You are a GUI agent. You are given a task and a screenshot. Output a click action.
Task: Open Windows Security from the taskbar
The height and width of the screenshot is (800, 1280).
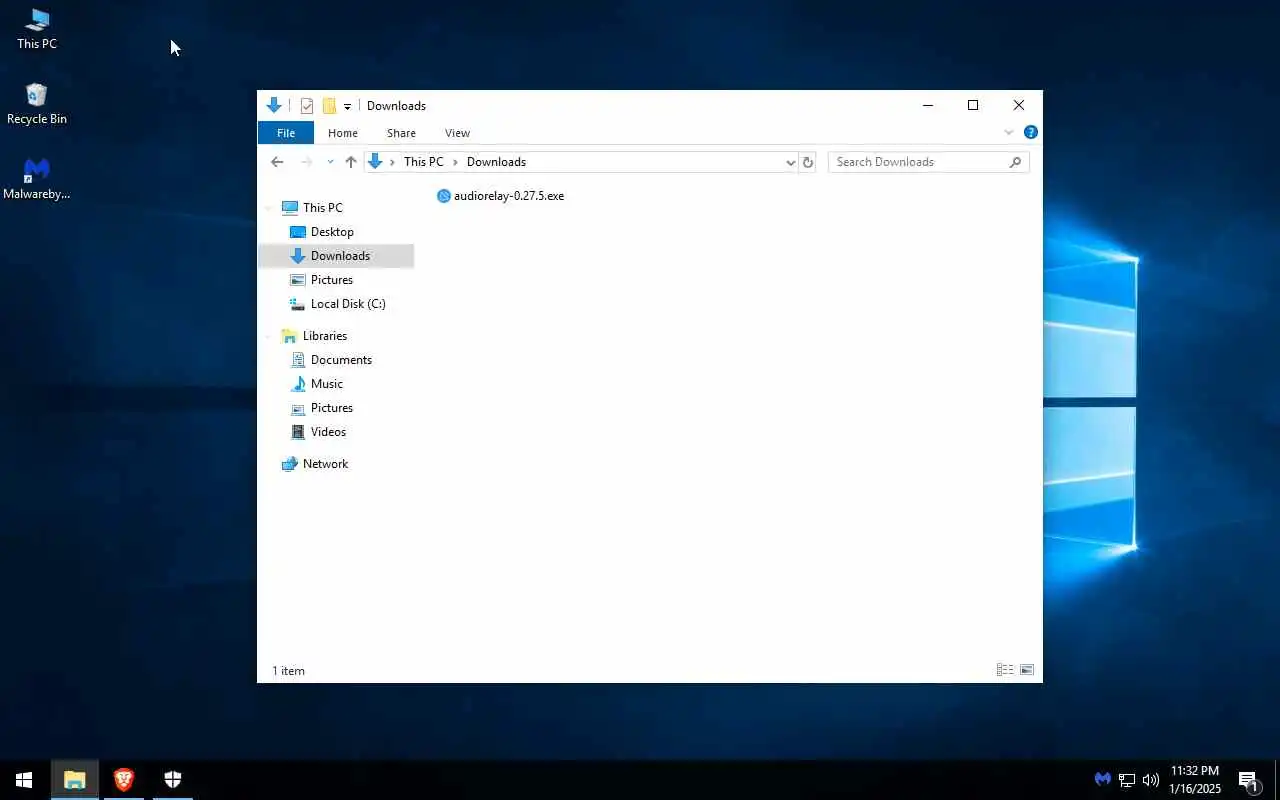[x=173, y=780]
